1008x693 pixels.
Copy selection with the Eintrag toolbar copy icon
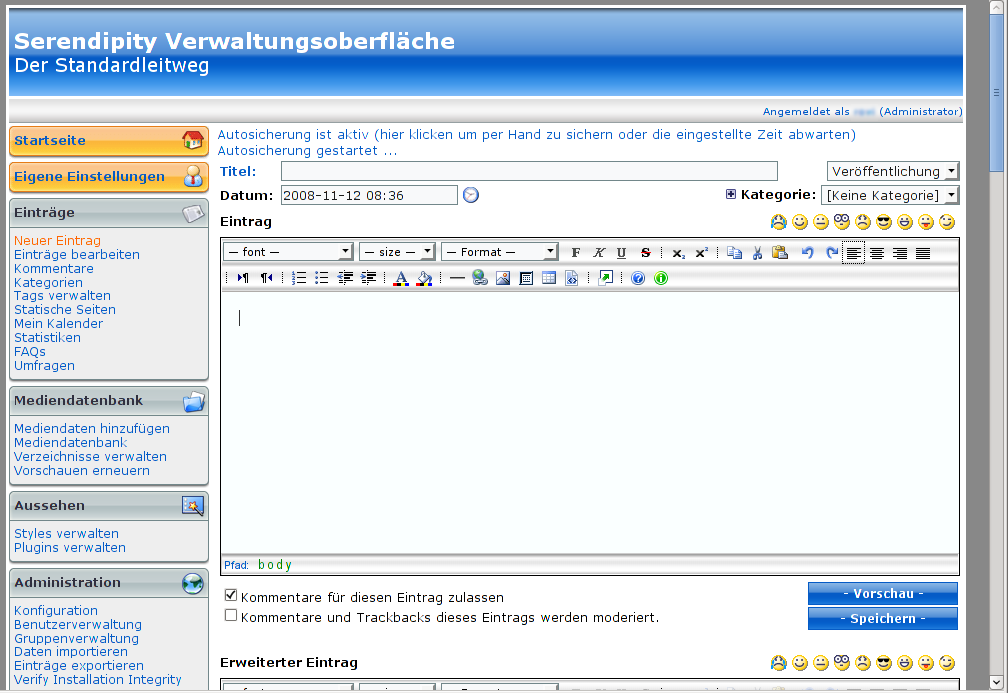pos(734,253)
